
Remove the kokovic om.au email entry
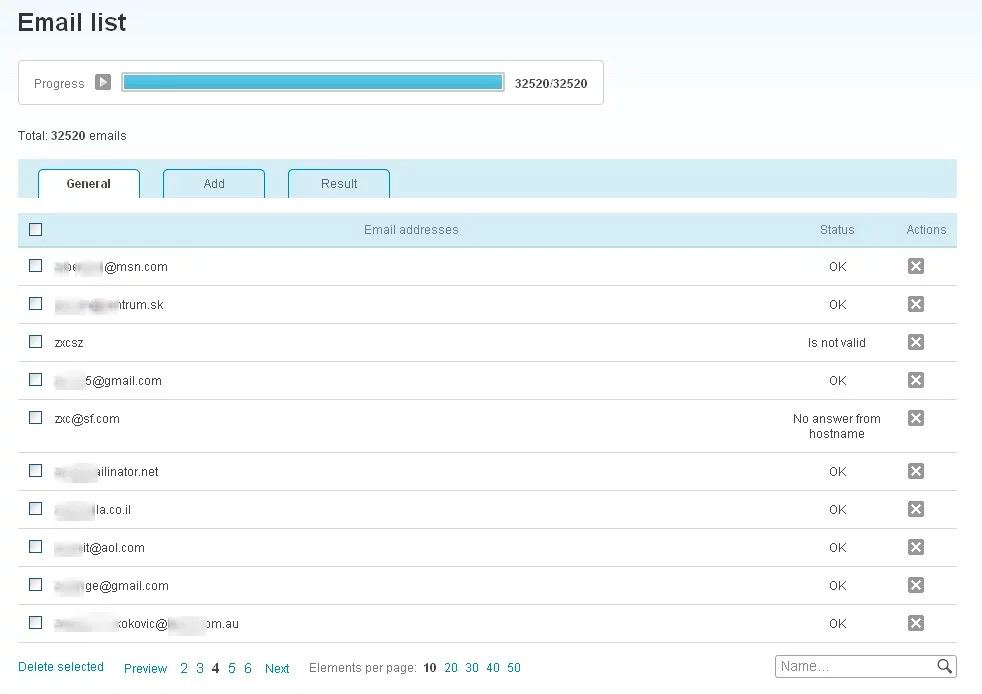(916, 623)
